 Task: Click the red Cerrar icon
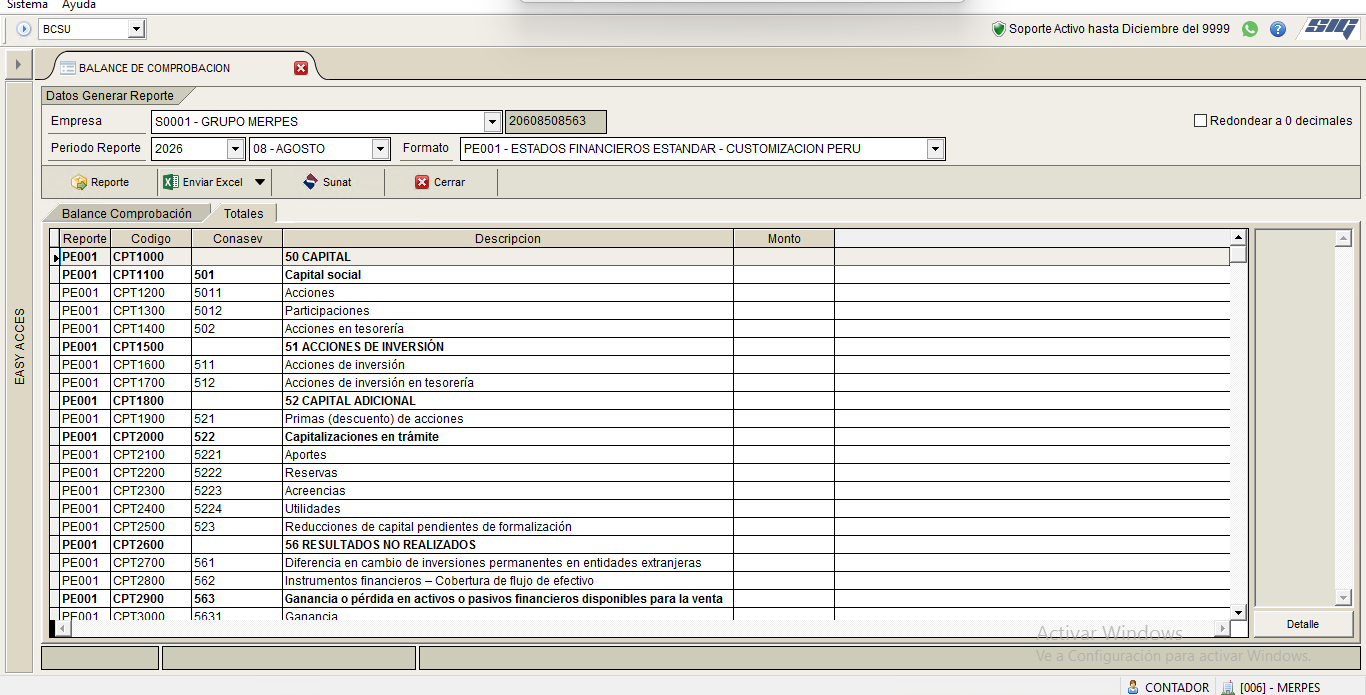coord(422,182)
